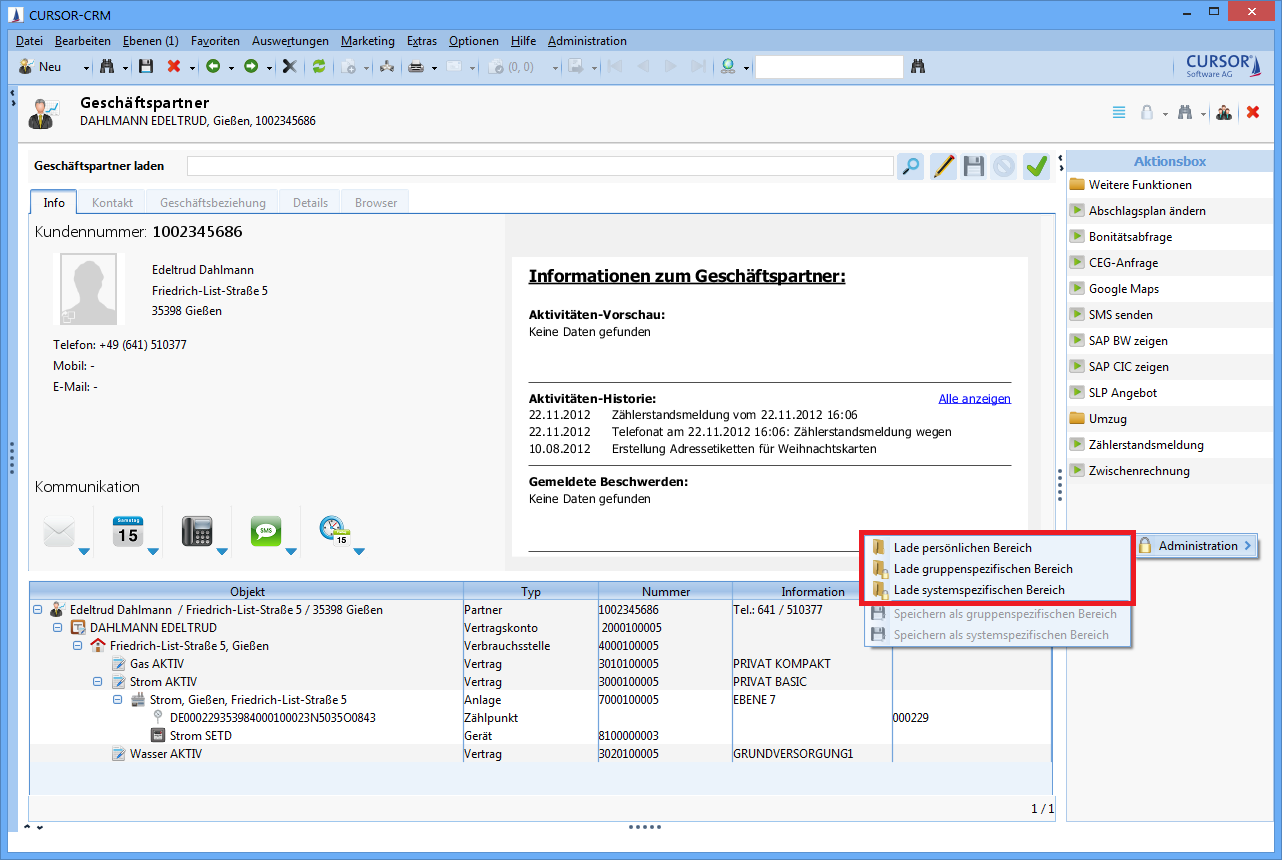Select the Wasser AKTIV contract row
This screenshot has width=1282, height=860.
165,754
